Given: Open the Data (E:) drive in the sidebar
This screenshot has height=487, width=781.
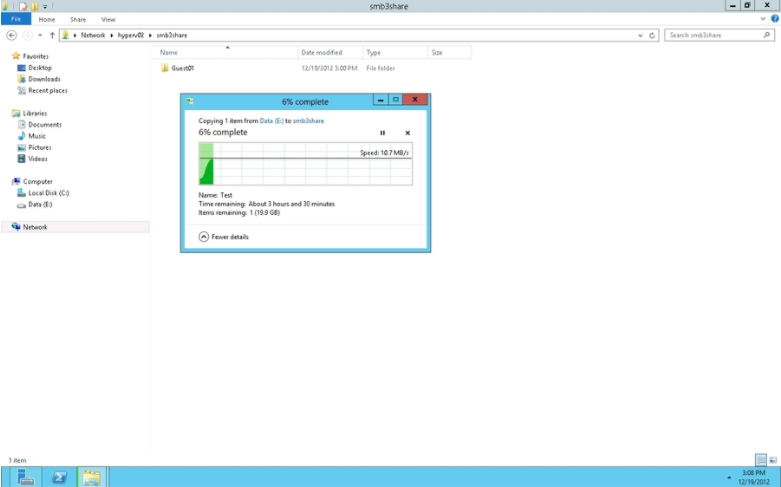Looking at the screenshot, I should pos(40,205).
